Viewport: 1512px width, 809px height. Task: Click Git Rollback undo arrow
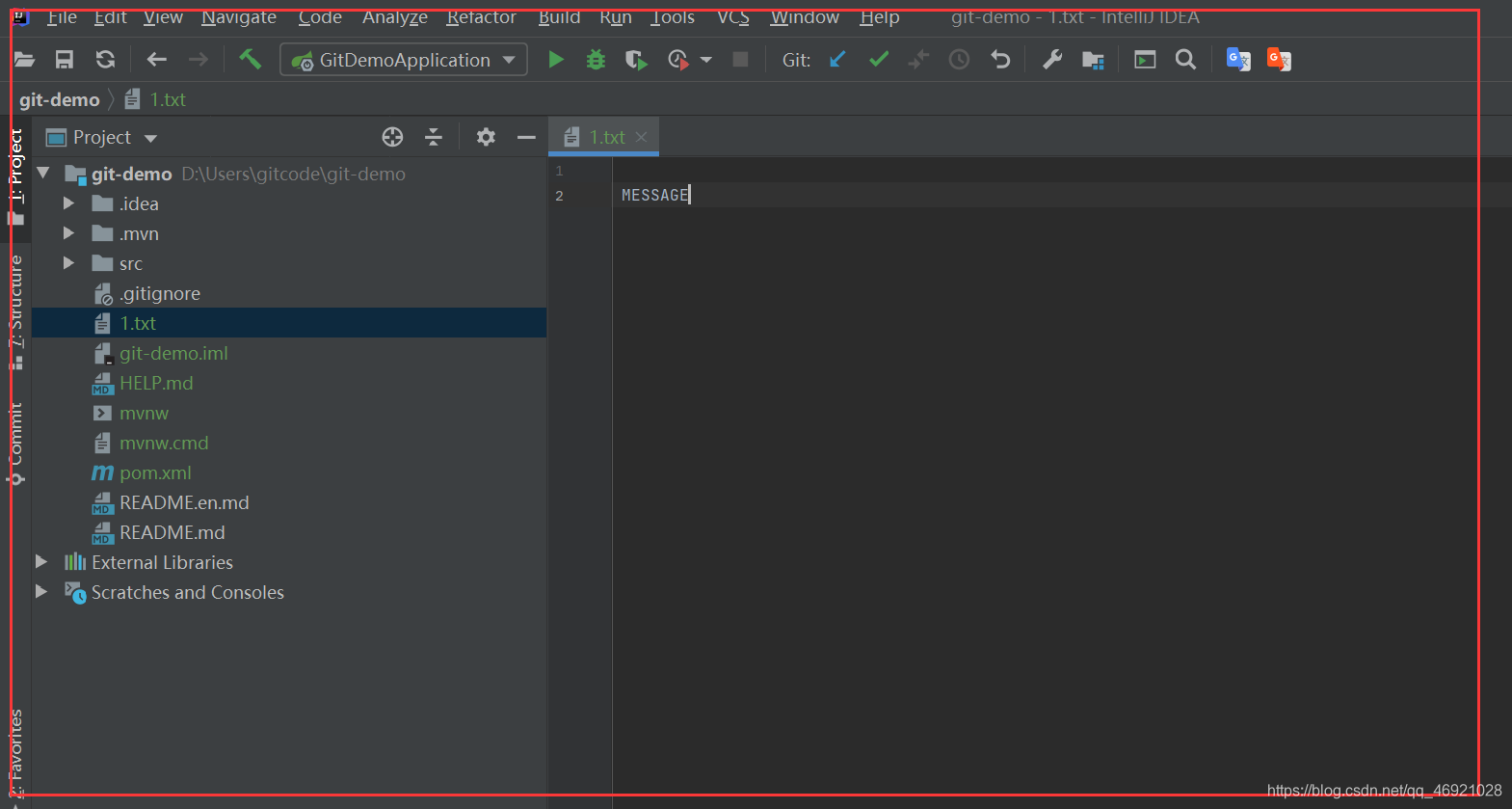coord(1000,60)
